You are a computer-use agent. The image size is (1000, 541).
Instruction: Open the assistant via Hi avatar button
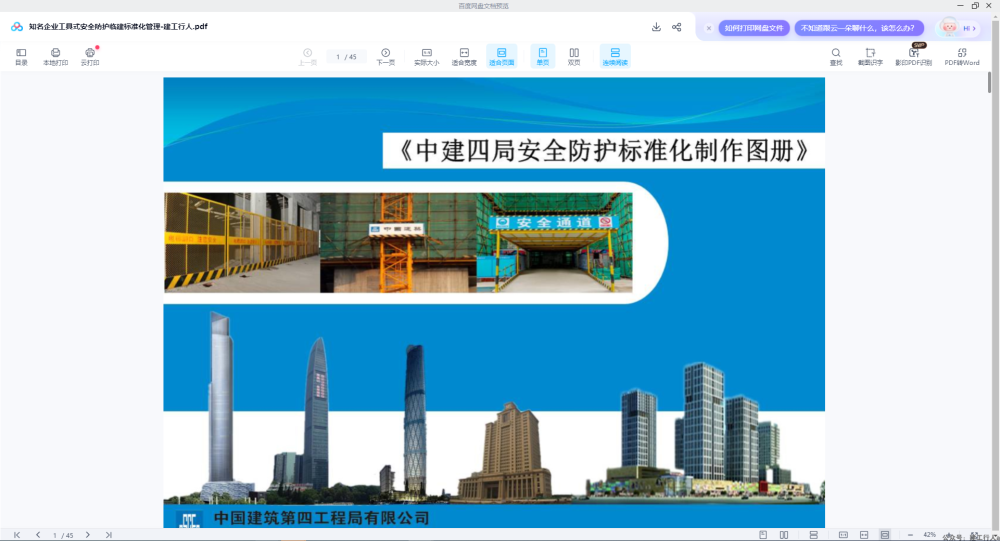pyautogui.click(x=957, y=27)
